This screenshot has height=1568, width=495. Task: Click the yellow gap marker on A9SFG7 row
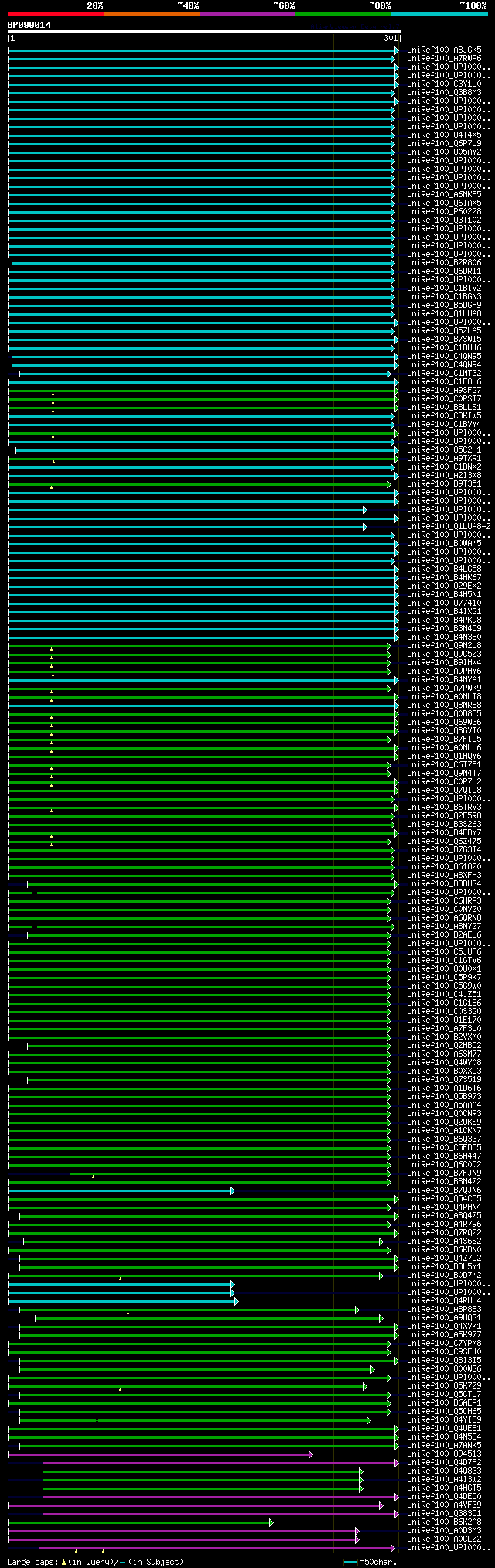pyautogui.click(x=53, y=394)
